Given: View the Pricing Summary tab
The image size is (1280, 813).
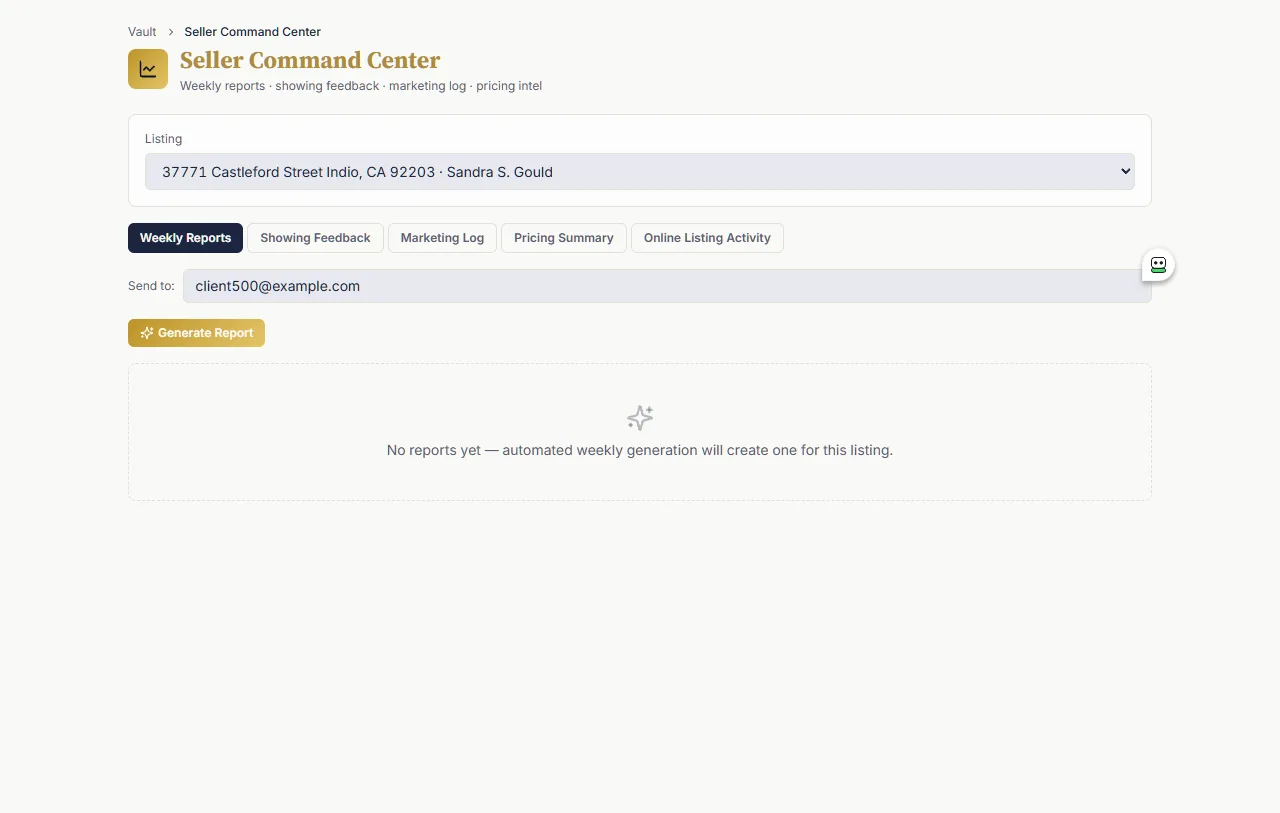Looking at the screenshot, I should pos(564,238).
